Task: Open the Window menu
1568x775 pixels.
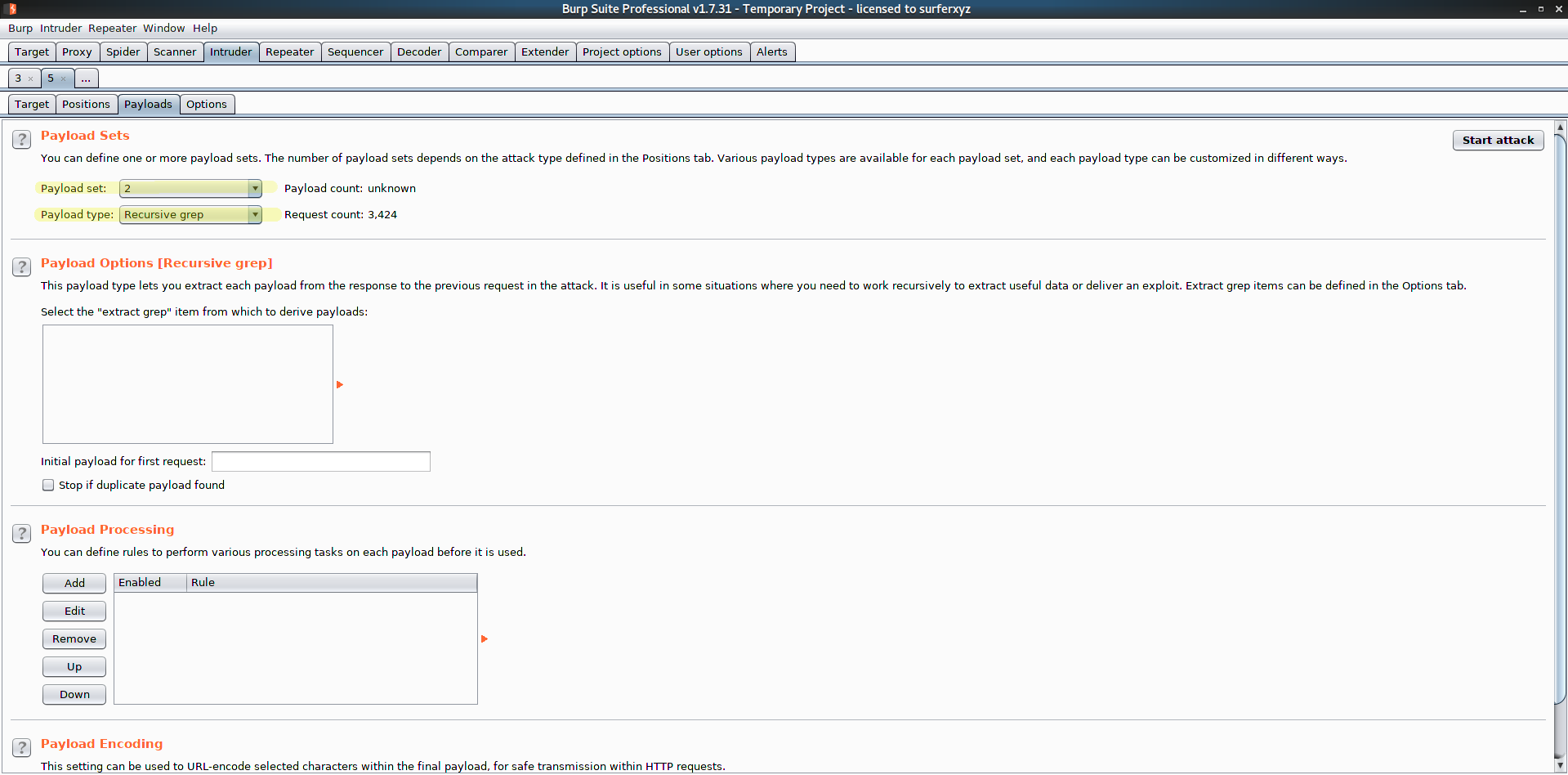Action: click(163, 28)
